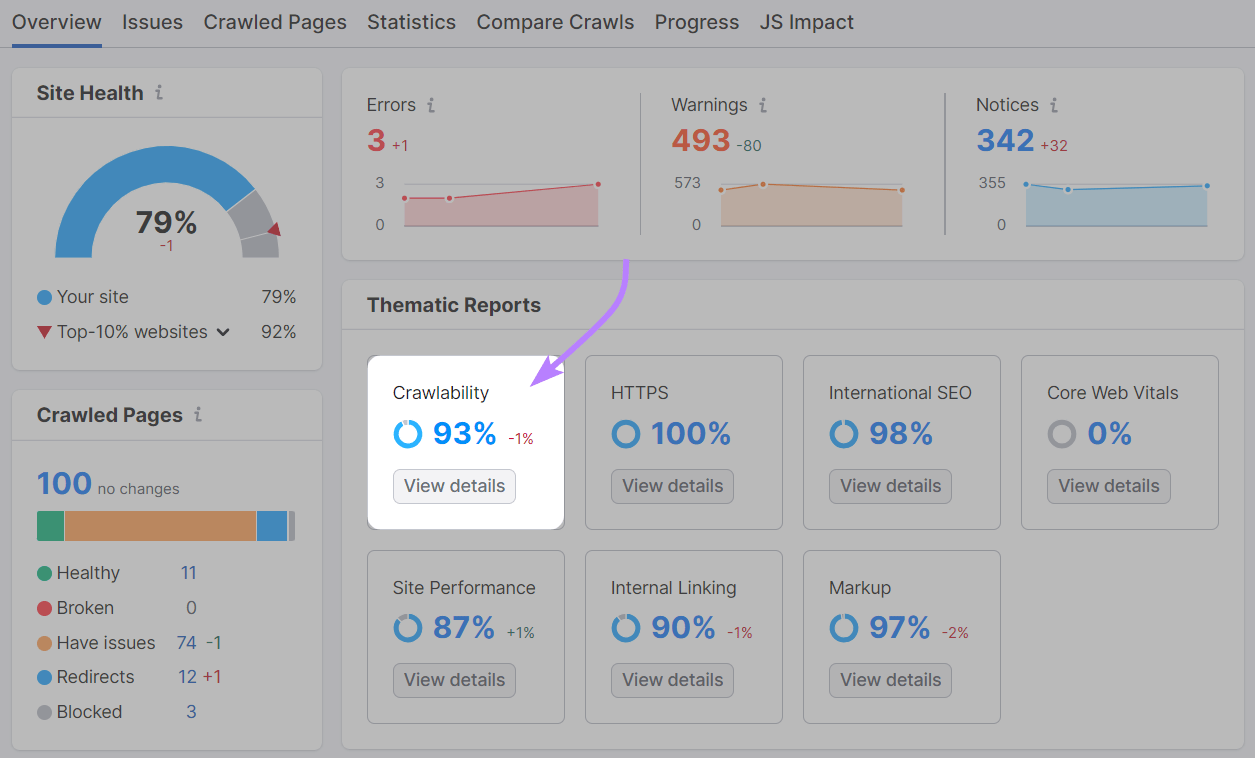Image resolution: width=1255 pixels, height=758 pixels.
Task: Click the Errors info icon
Action: click(x=432, y=104)
